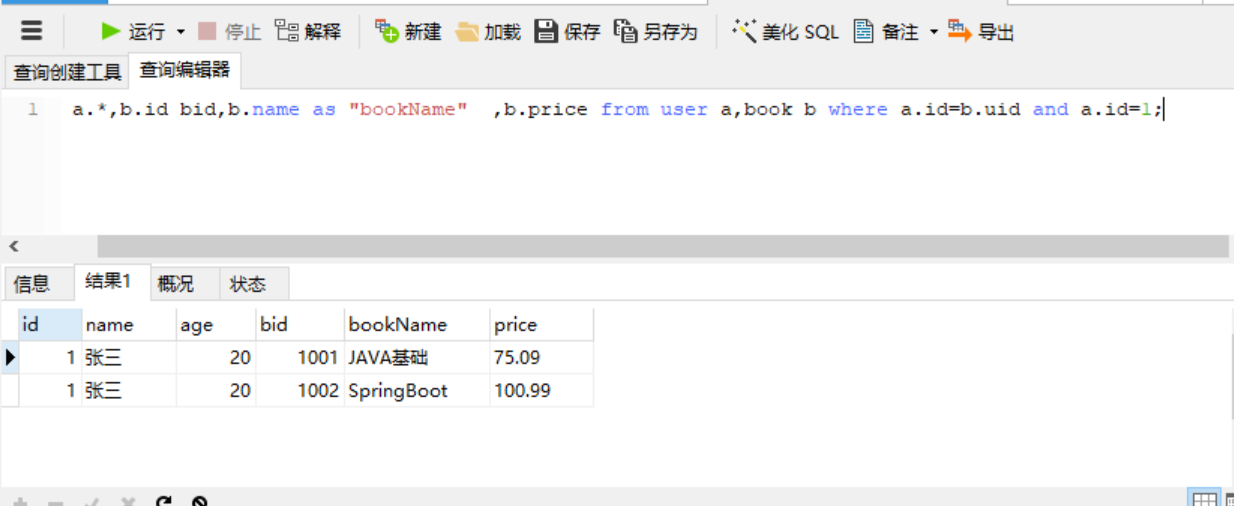Image resolution: width=1234 pixels, height=506 pixels.
Task: Click the stop icon in bottom bar
Action: coord(199,500)
